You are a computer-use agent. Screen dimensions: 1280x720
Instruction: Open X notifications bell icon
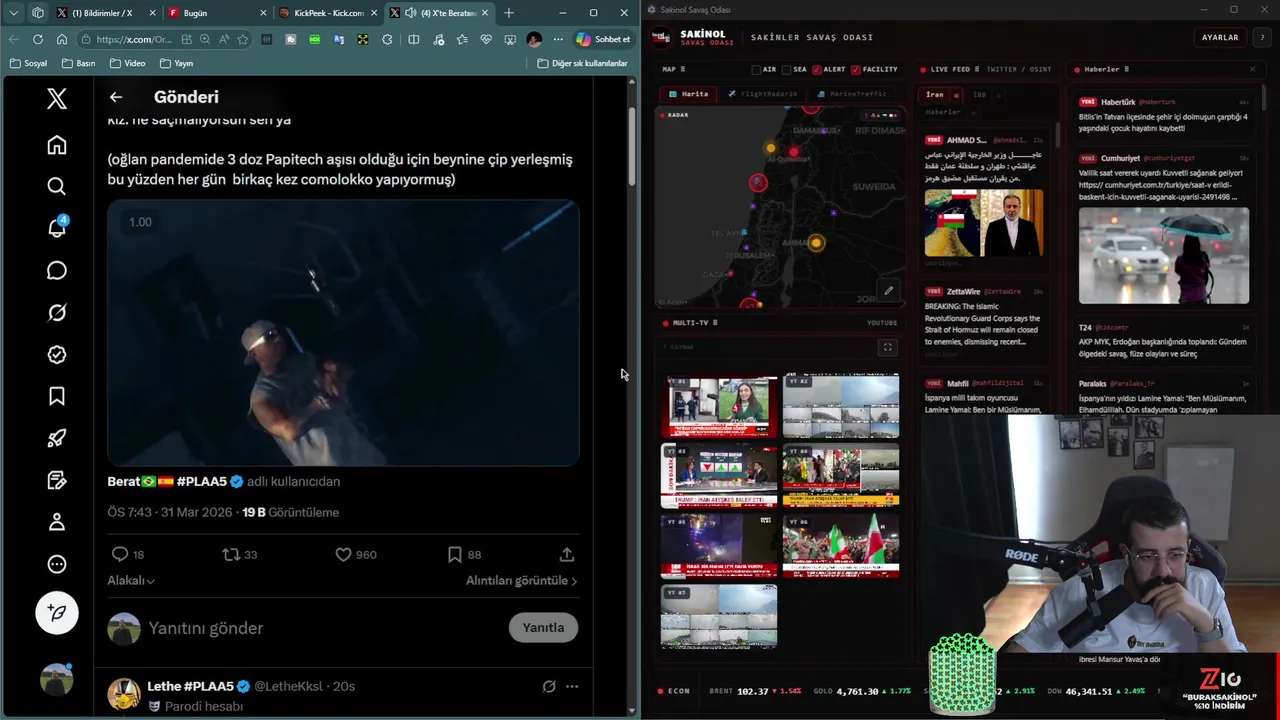tap(57, 228)
